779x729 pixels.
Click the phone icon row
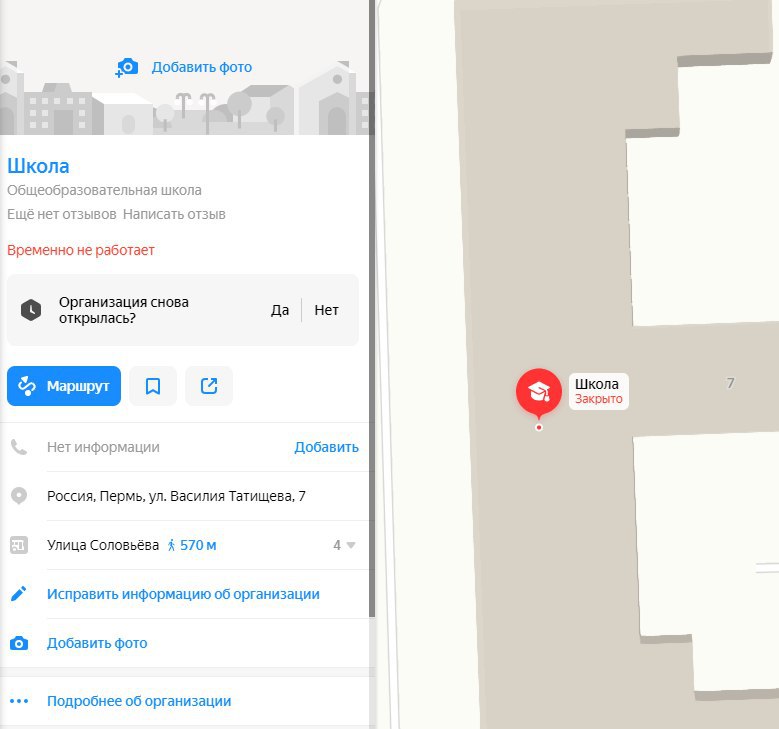point(19,447)
